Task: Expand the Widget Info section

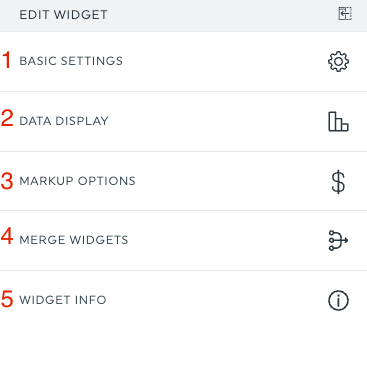Action: pos(183,300)
